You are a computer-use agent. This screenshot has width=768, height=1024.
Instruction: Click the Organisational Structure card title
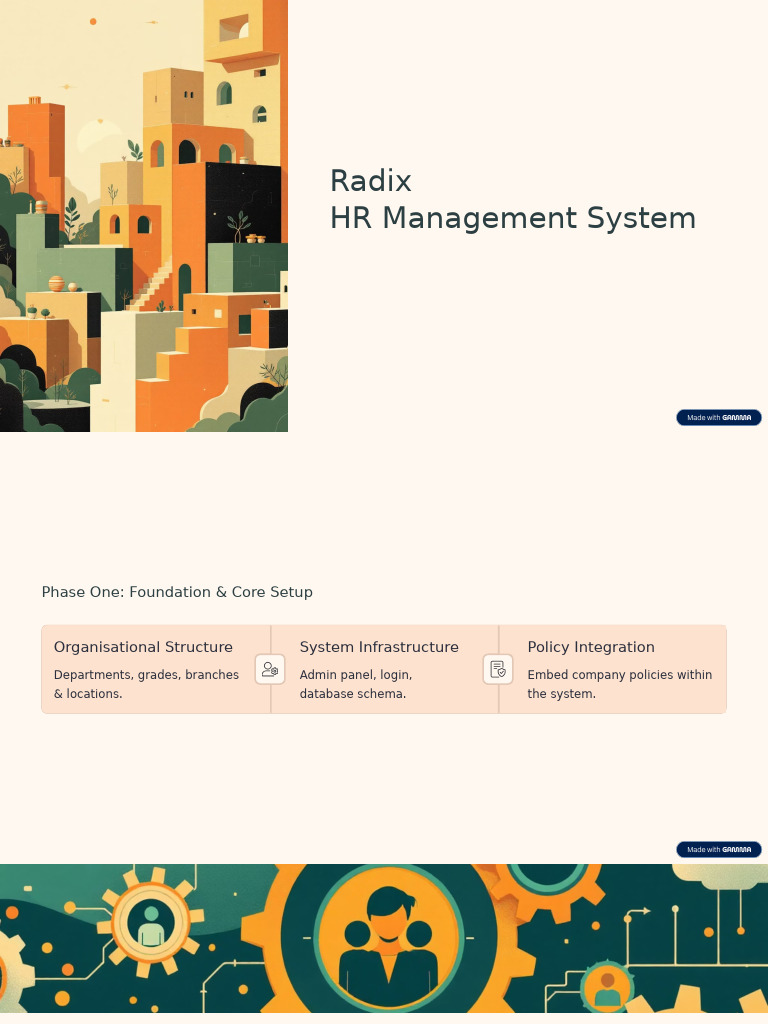[143, 647]
